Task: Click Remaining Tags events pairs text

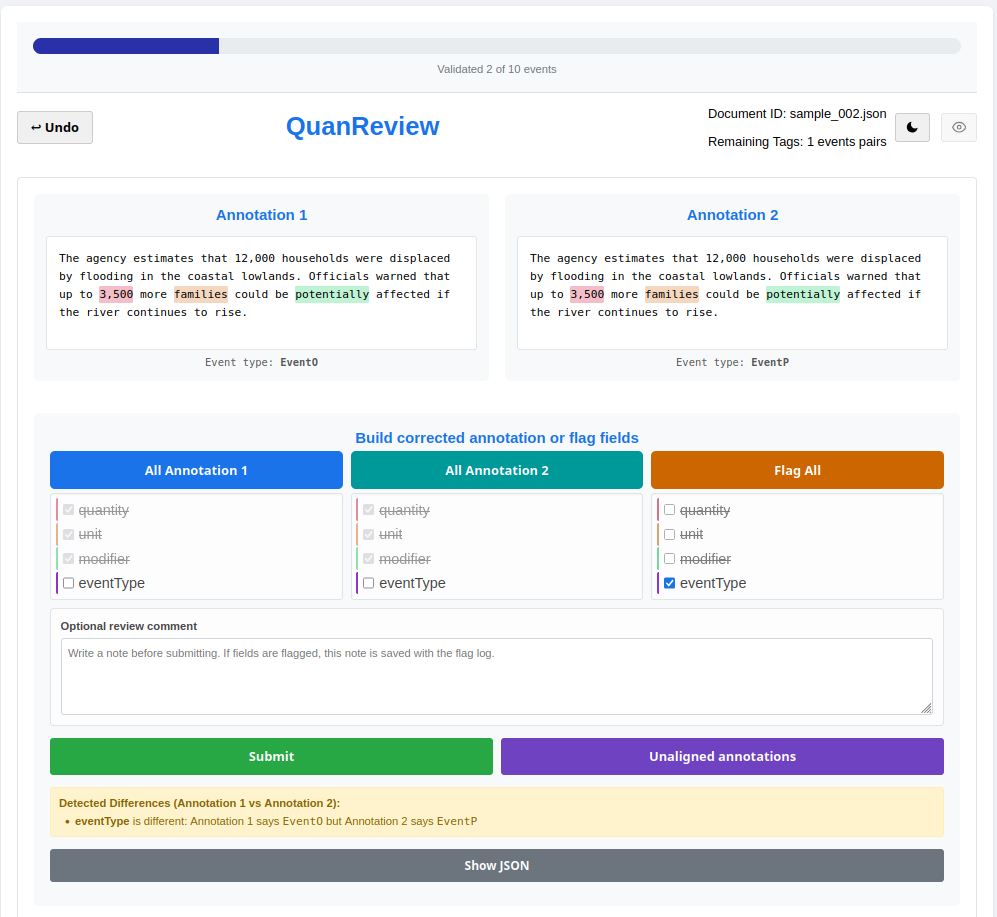Action: [797, 142]
